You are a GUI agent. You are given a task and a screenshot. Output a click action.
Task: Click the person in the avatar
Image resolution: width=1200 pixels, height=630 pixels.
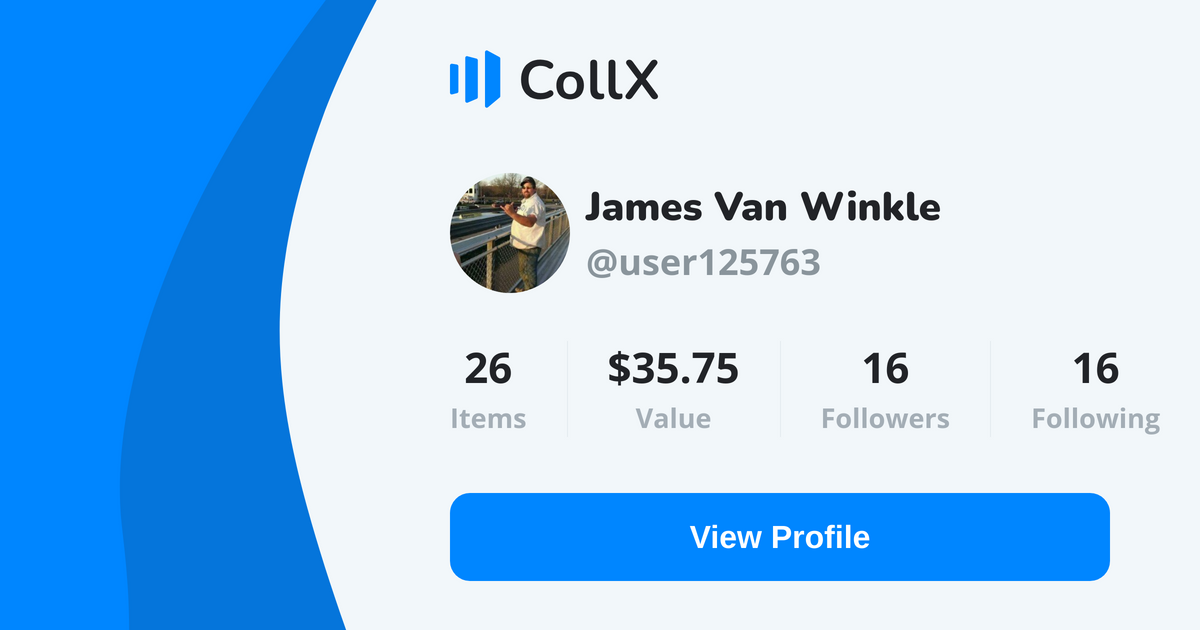(x=527, y=230)
